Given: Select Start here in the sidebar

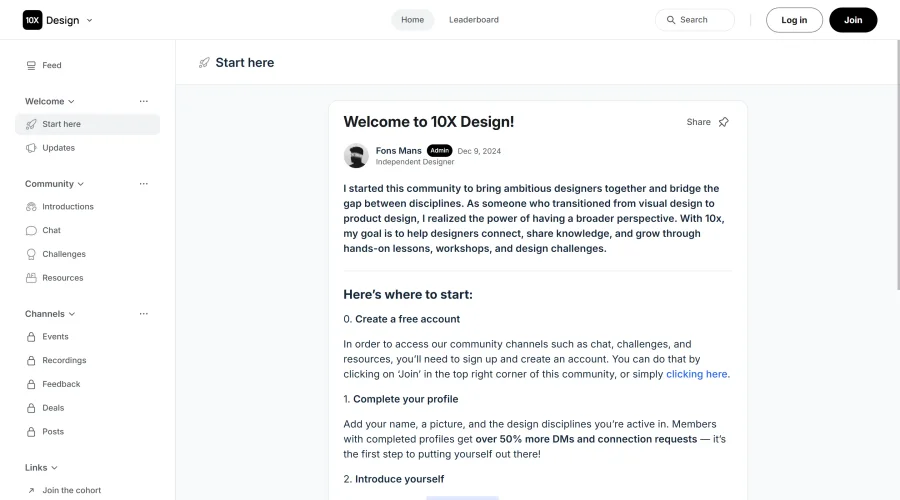Looking at the screenshot, I should coord(87,124).
